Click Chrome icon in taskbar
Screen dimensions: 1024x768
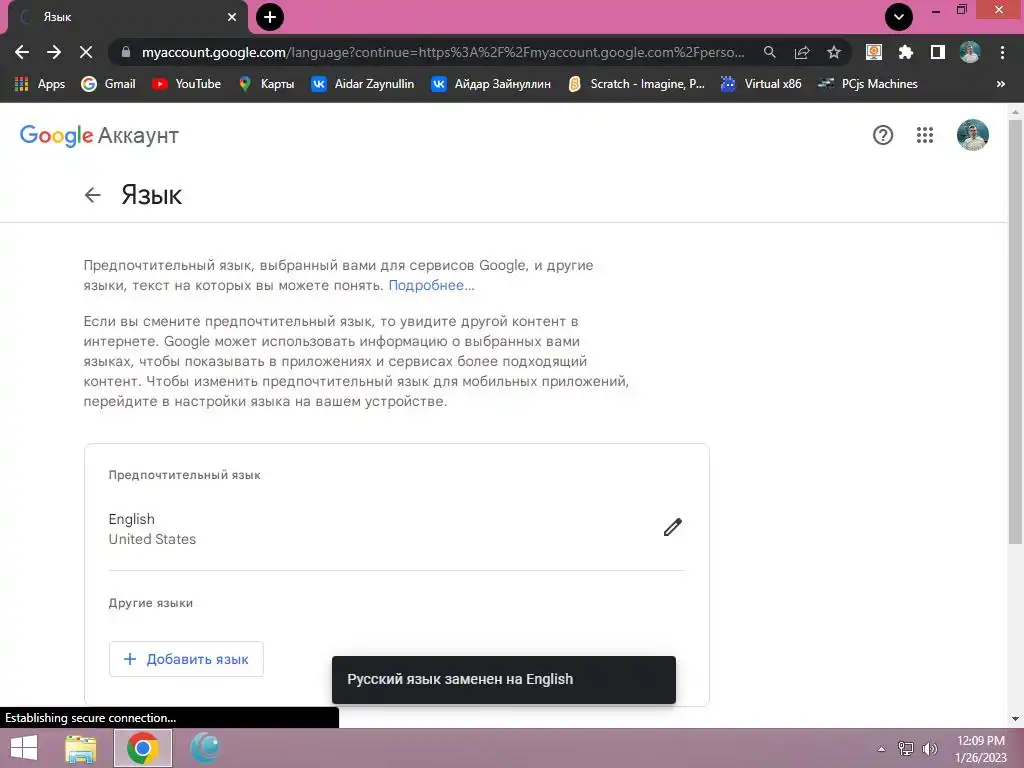143,748
